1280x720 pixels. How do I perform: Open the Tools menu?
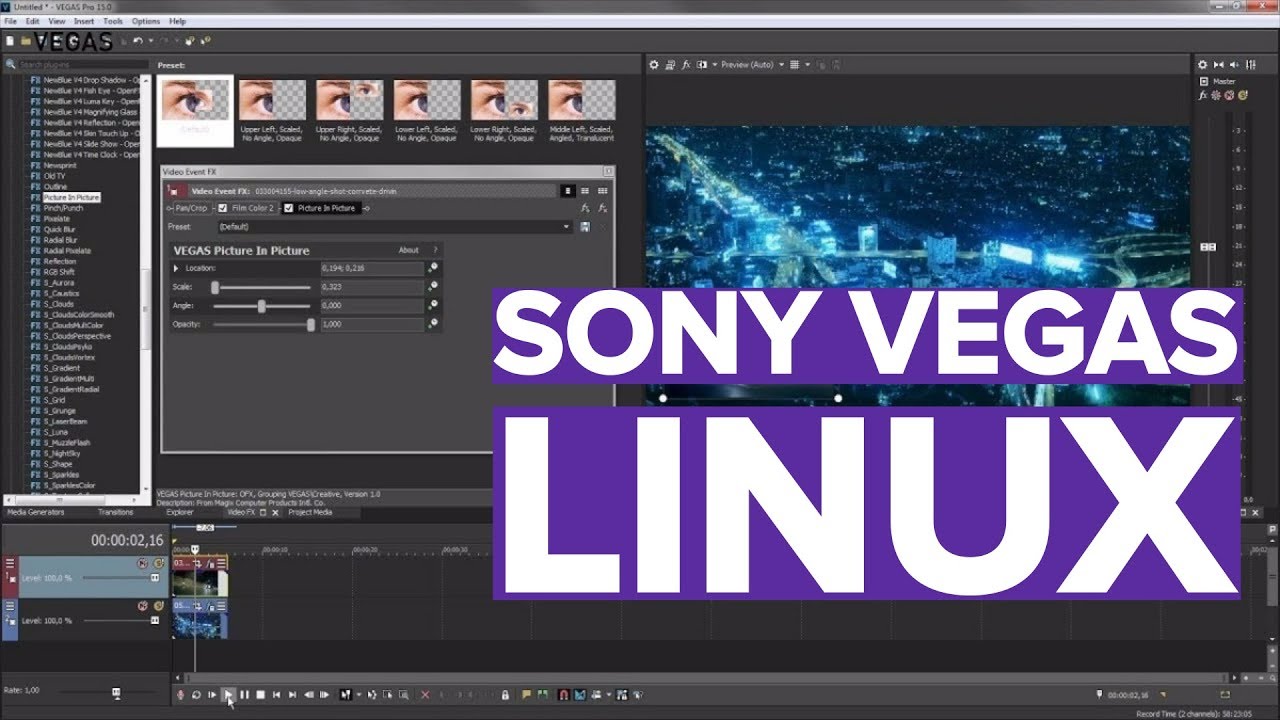click(113, 21)
